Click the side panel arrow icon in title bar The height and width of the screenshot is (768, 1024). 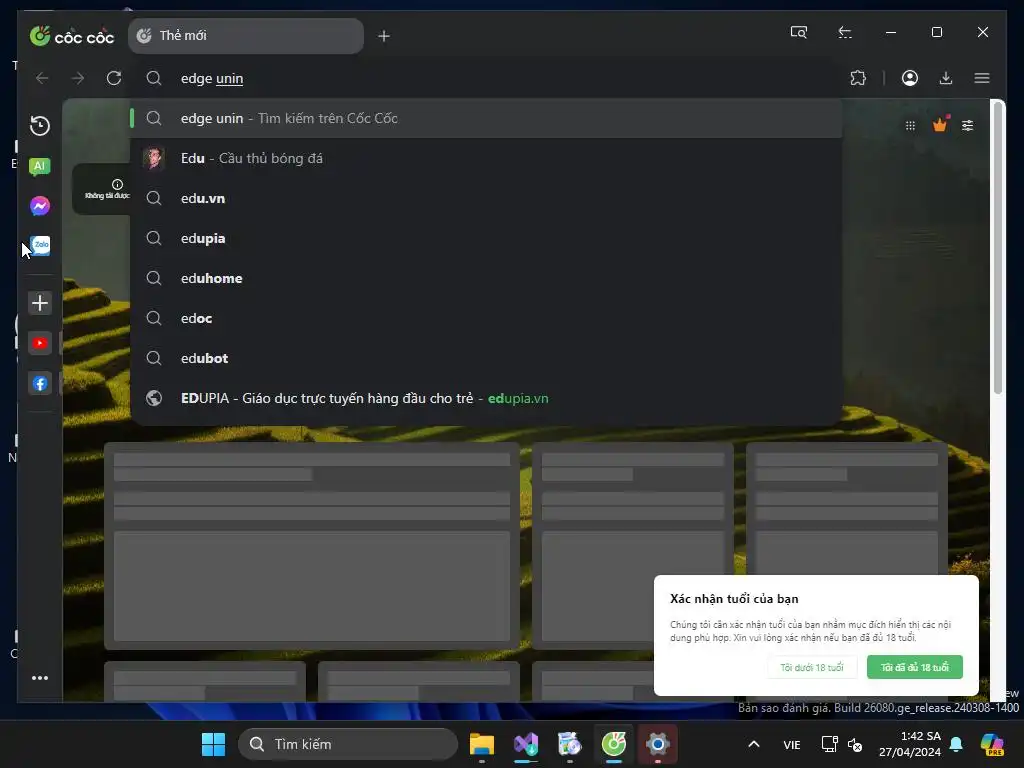[845, 32]
